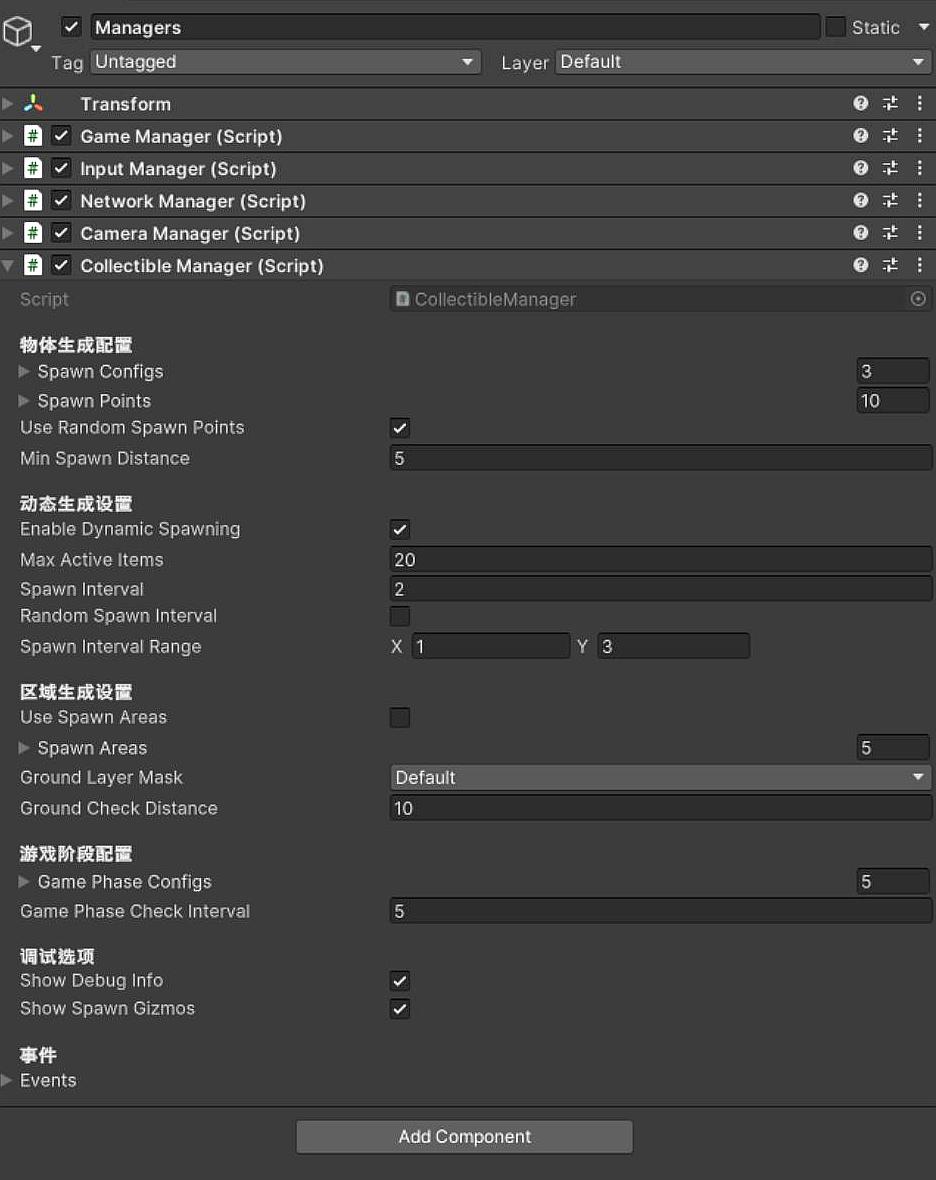Click the Game Manager preset icon
936x1180 pixels.
pos(890,136)
